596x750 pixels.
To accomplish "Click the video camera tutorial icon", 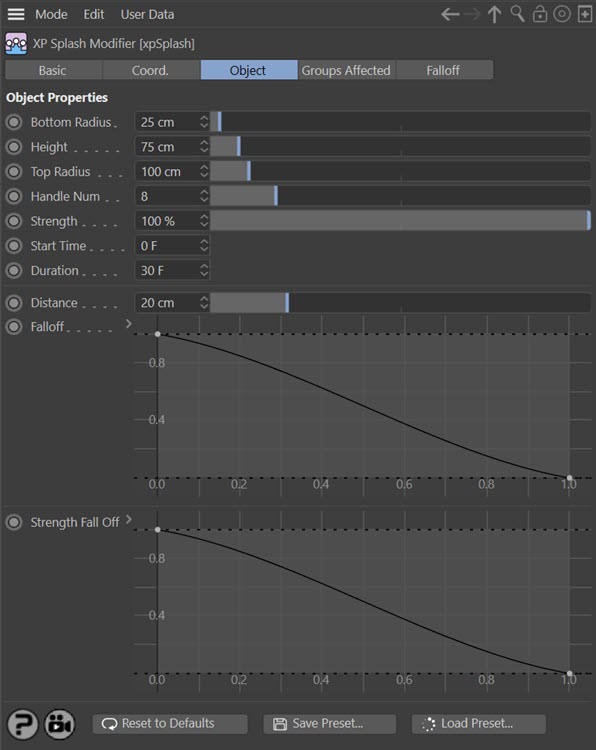I will click(60, 724).
